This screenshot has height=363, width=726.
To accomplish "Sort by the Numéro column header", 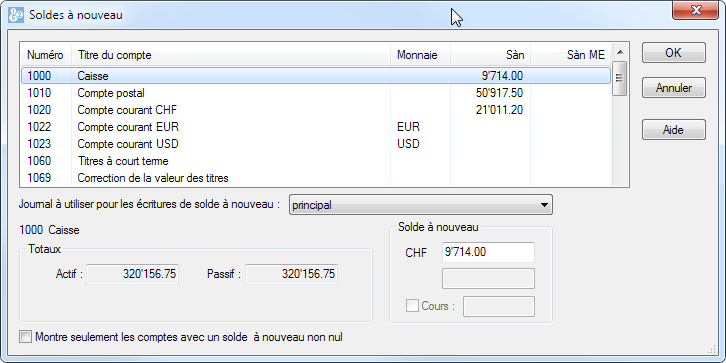I will [45, 55].
